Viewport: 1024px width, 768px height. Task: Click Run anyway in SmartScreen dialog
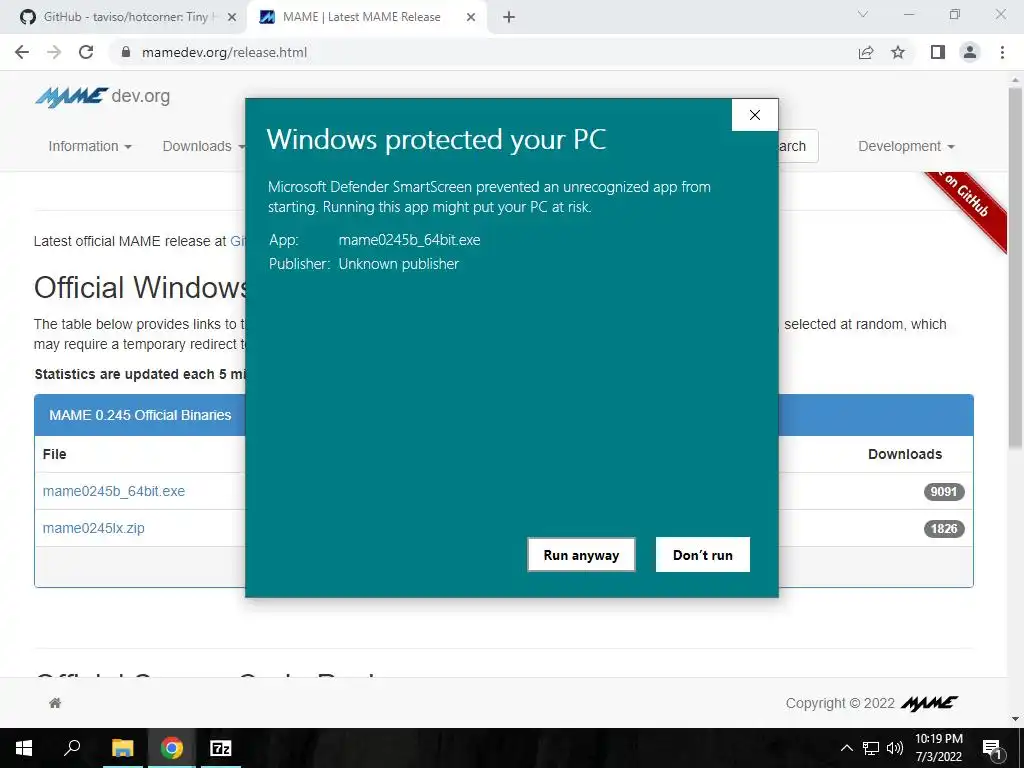pyautogui.click(x=581, y=554)
